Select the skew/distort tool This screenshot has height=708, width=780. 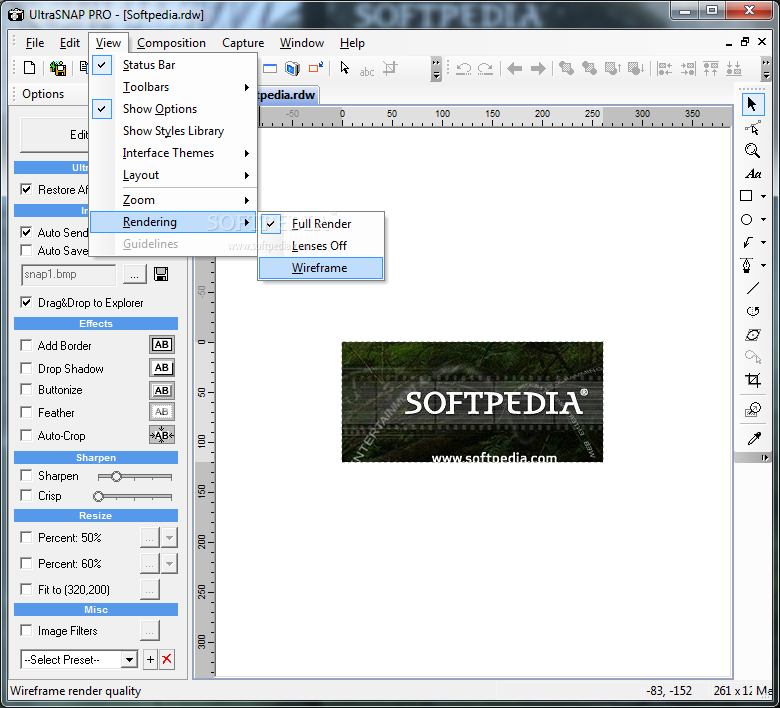click(753, 334)
